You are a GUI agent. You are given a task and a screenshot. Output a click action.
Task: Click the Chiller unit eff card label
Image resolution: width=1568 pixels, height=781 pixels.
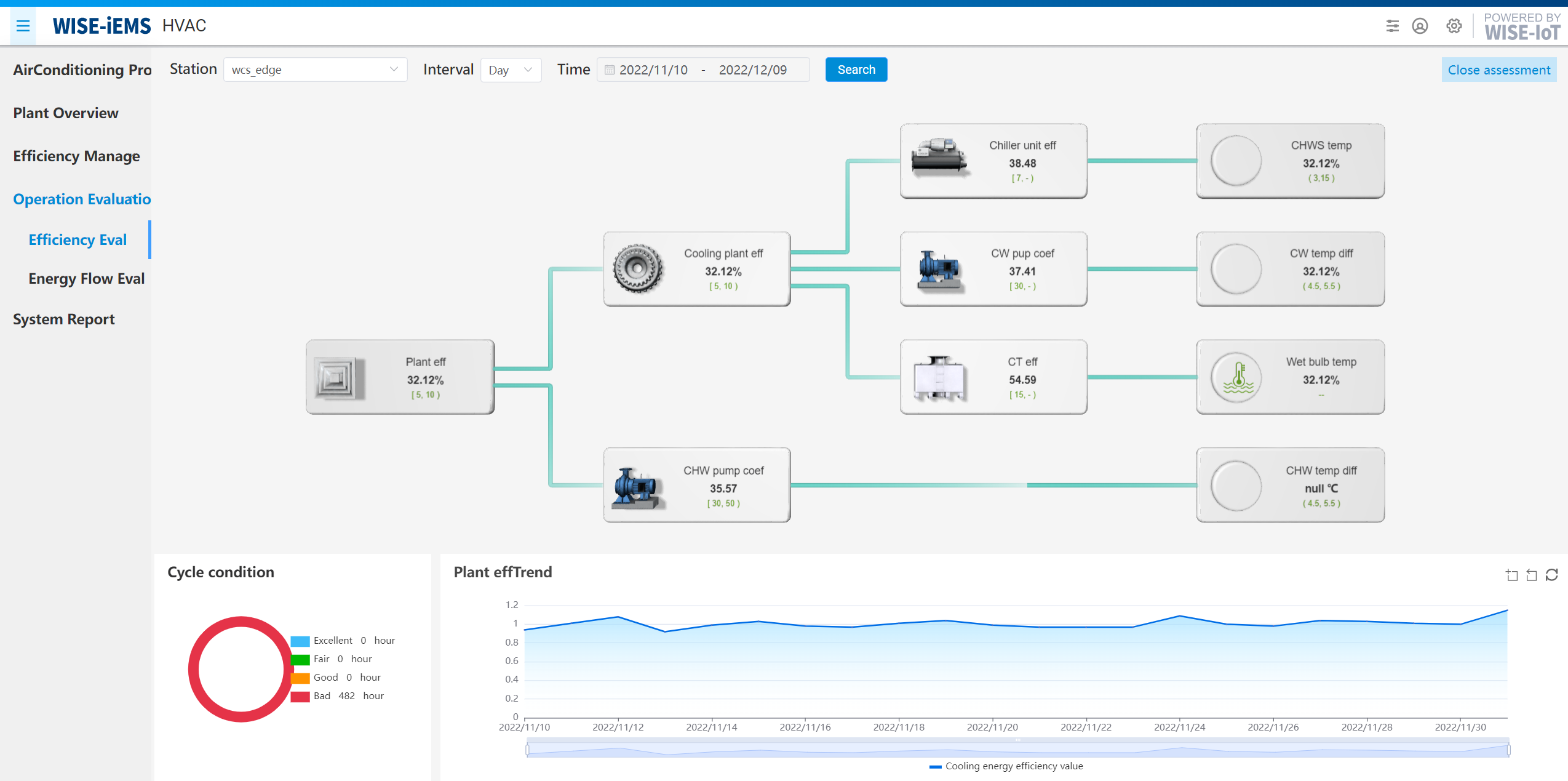pos(1022,146)
